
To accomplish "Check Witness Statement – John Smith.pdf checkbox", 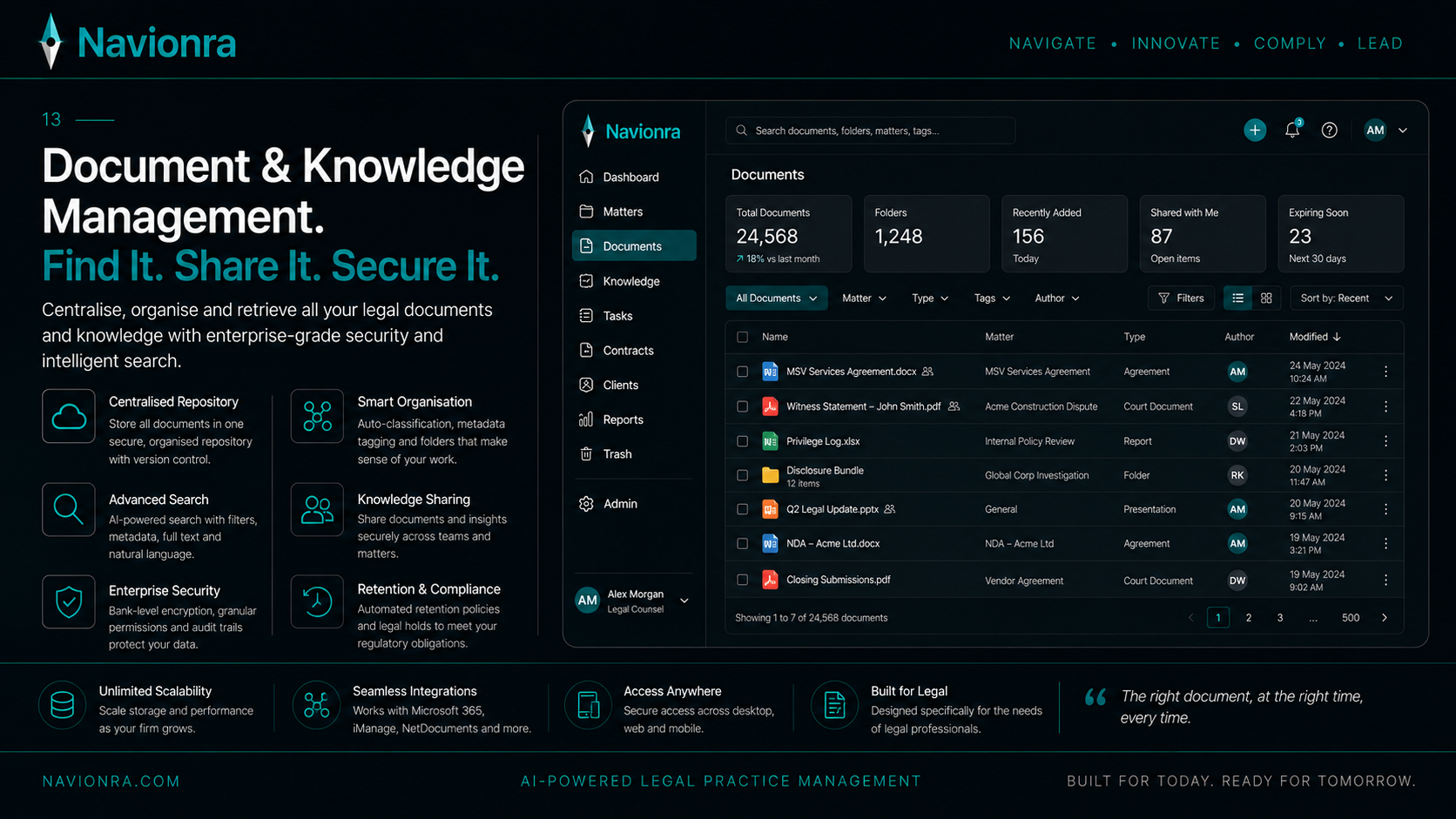I will click(742, 406).
